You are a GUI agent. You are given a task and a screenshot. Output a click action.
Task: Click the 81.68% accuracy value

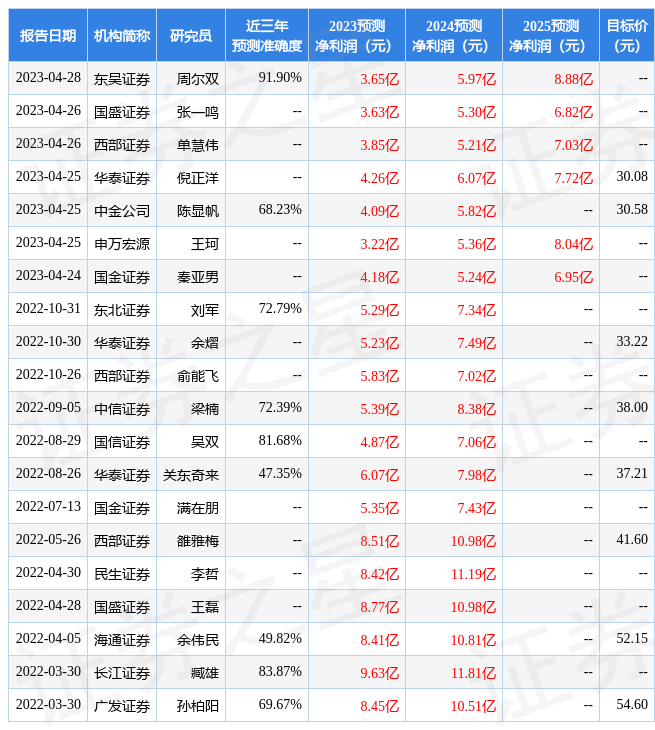[x=280, y=441]
